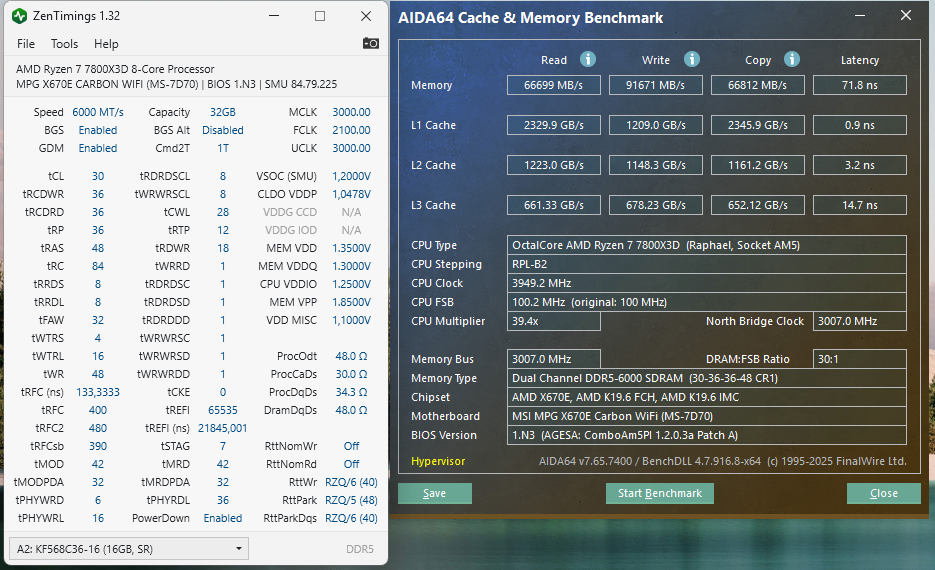Click the DDR5 label in ZenTimings
Image resolution: width=935 pixels, height=570 pixels.
(360, 549)
